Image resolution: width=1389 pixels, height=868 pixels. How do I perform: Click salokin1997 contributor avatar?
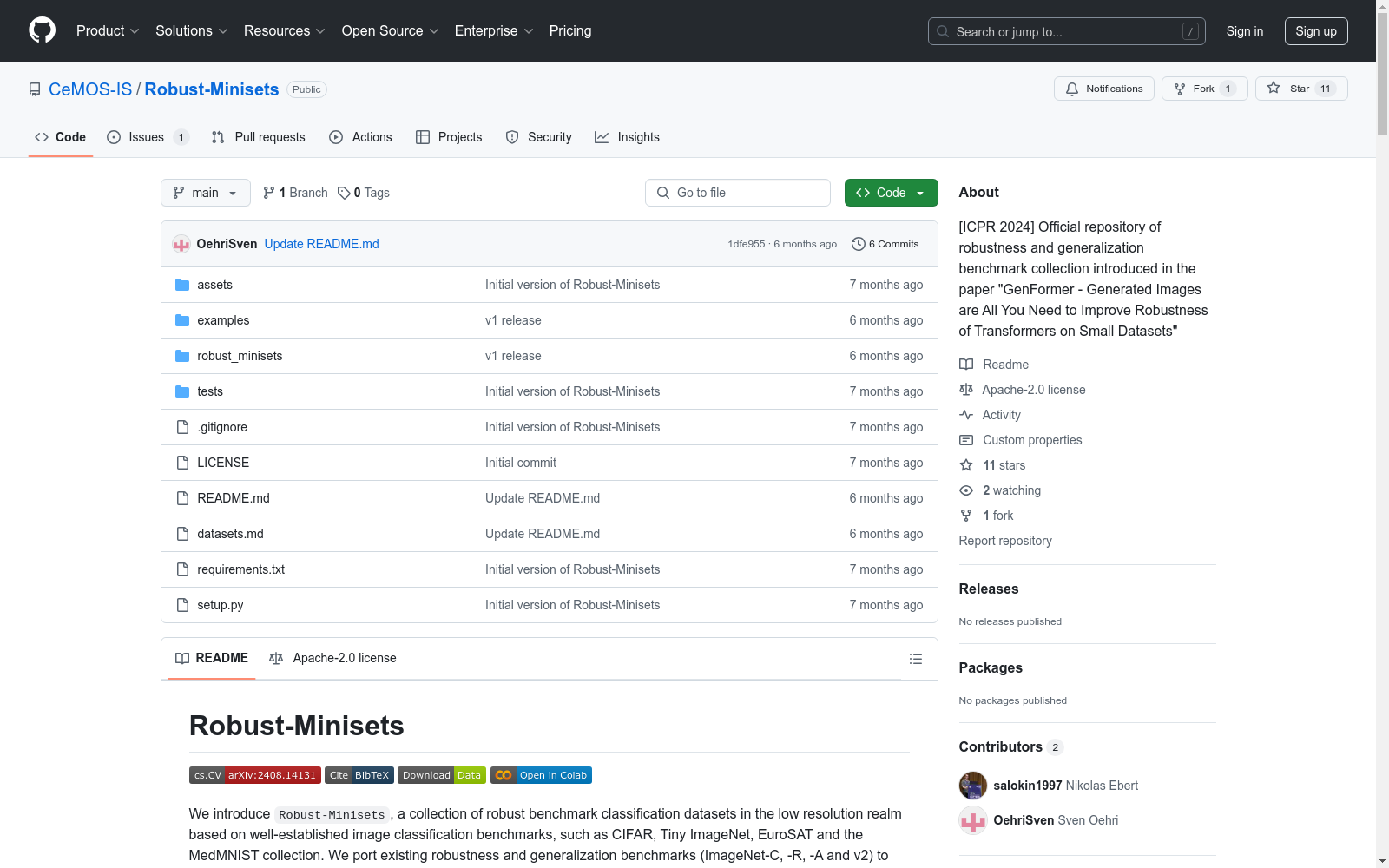[x=973, y=786]
